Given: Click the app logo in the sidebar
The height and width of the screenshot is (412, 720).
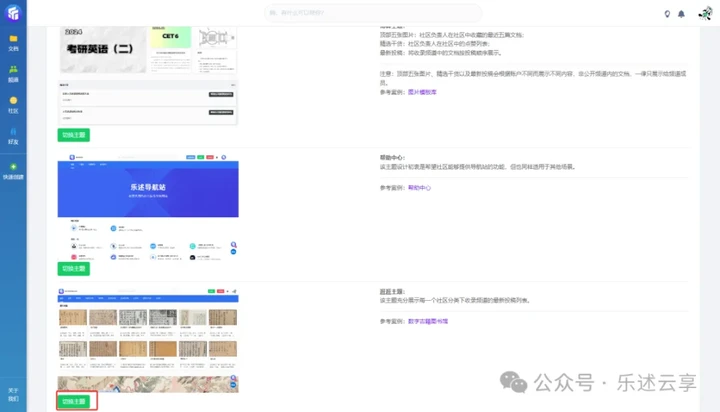Looking at the screenshot, I should point(13,13).
